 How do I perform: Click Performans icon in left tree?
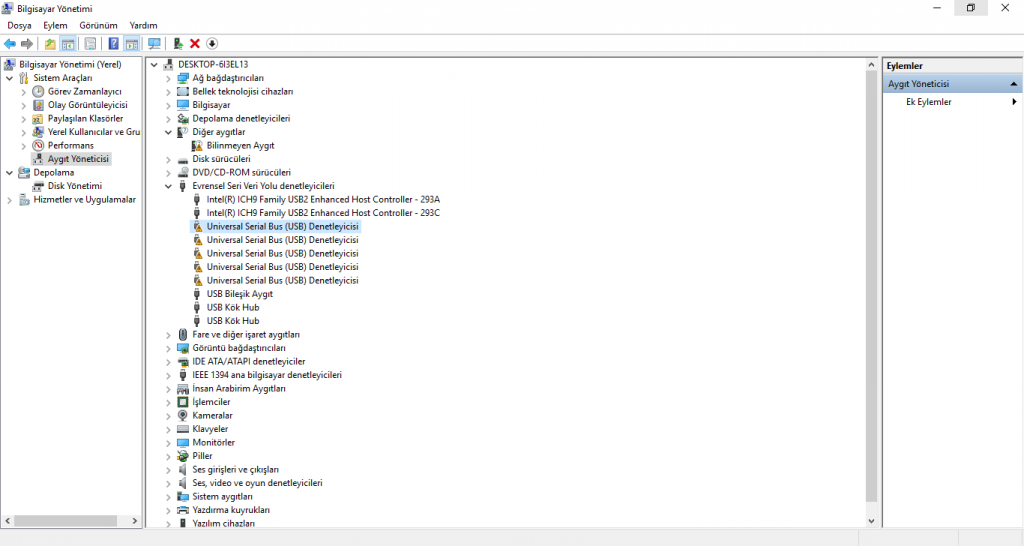tap(39, 146)
